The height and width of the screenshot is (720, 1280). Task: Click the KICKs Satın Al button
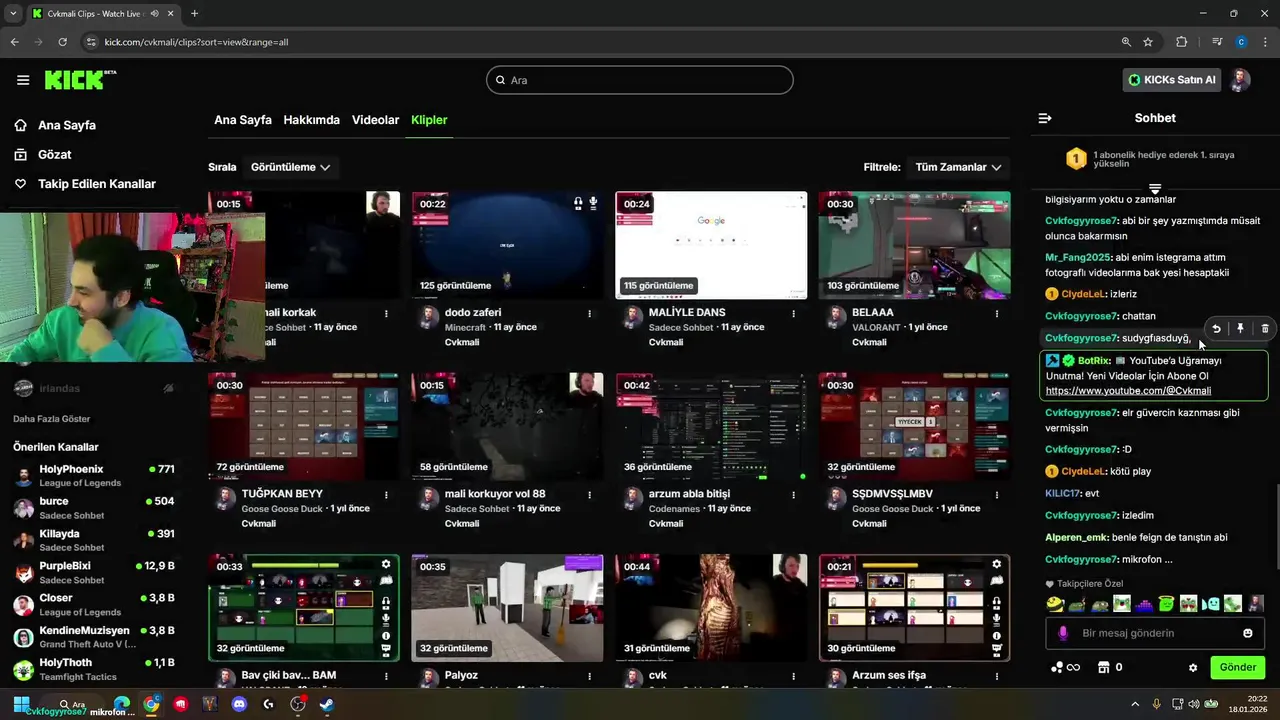tap(1173, 80)
